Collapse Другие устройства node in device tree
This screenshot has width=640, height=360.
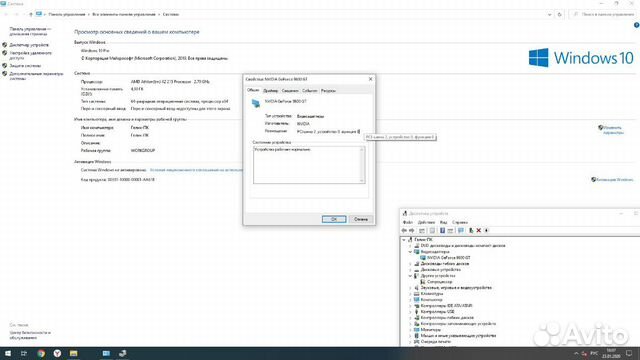(410, 276)
